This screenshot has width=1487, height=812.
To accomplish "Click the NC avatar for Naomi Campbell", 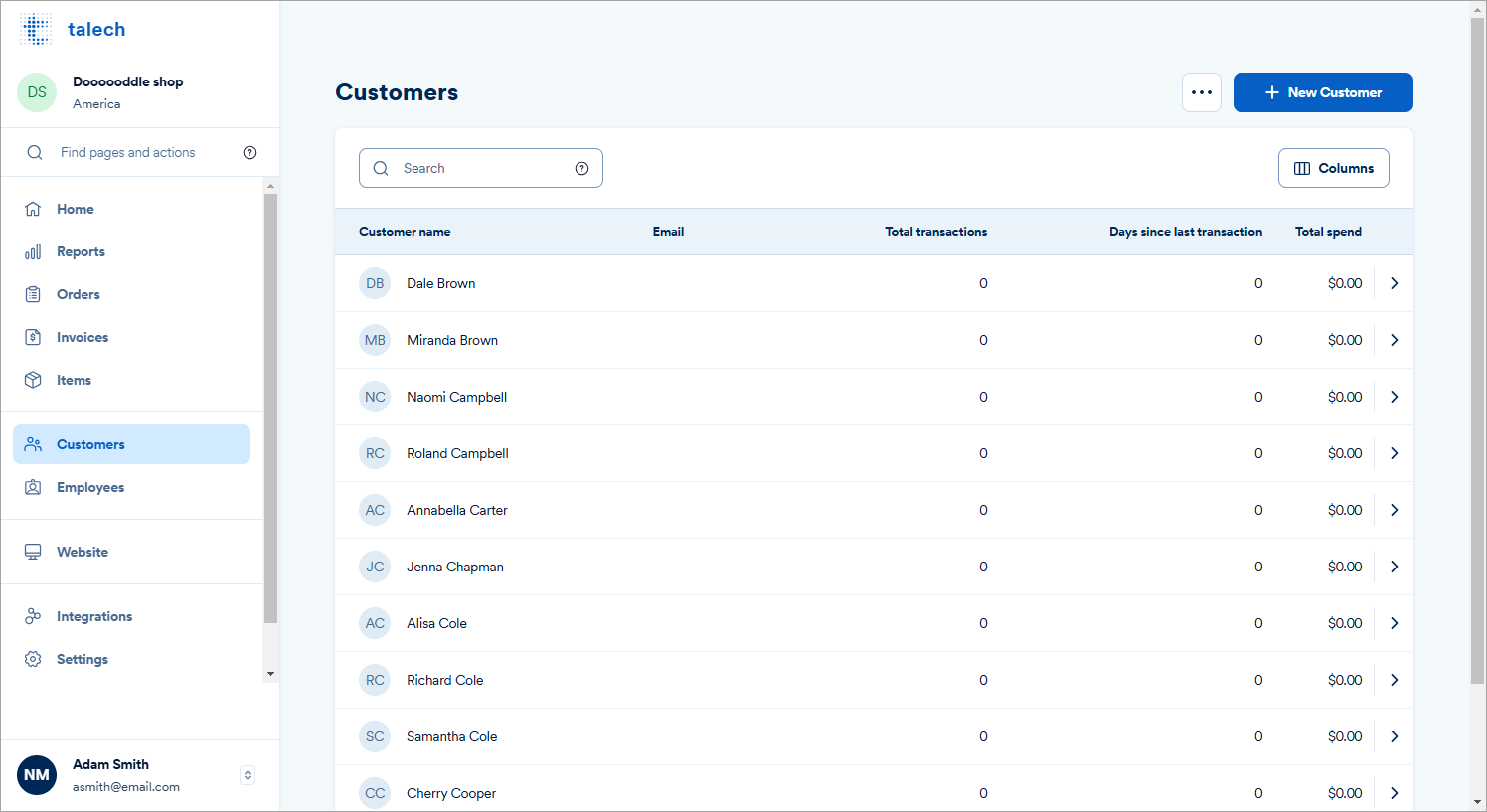I will pos(375,397).
